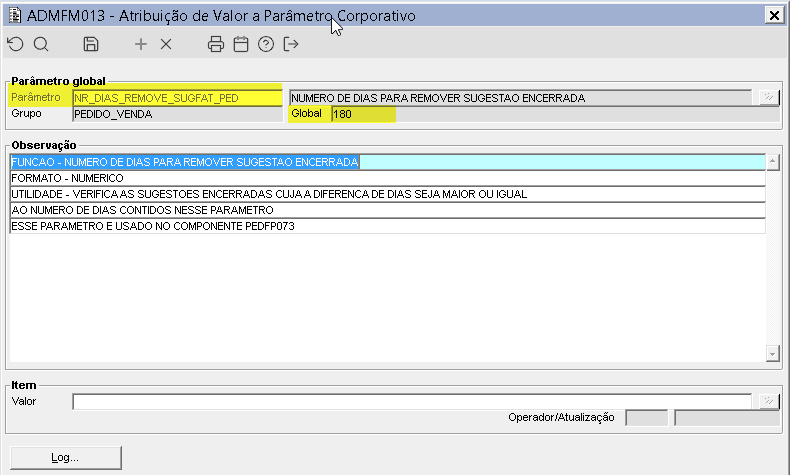Click the first Operador/Atualização field
This screenshot has height=475, width=790.
(x=646, y=418)
